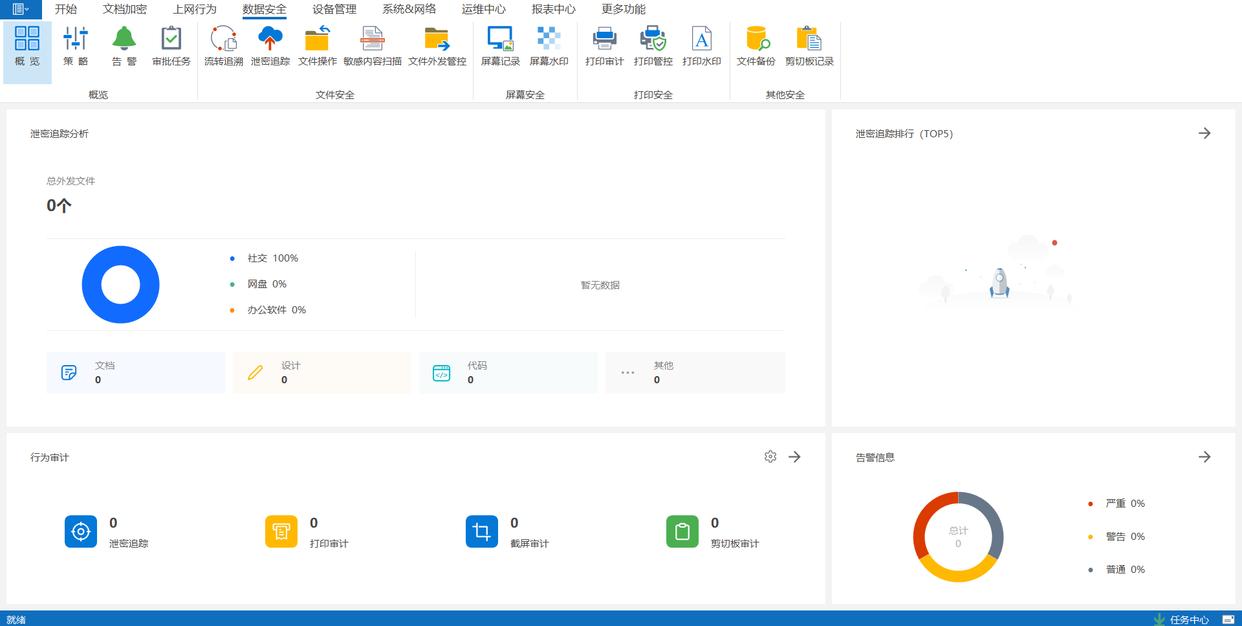Expand the application menu dropdown in top-left
The height and width of the screenshot is (626, 1242).
20,9
